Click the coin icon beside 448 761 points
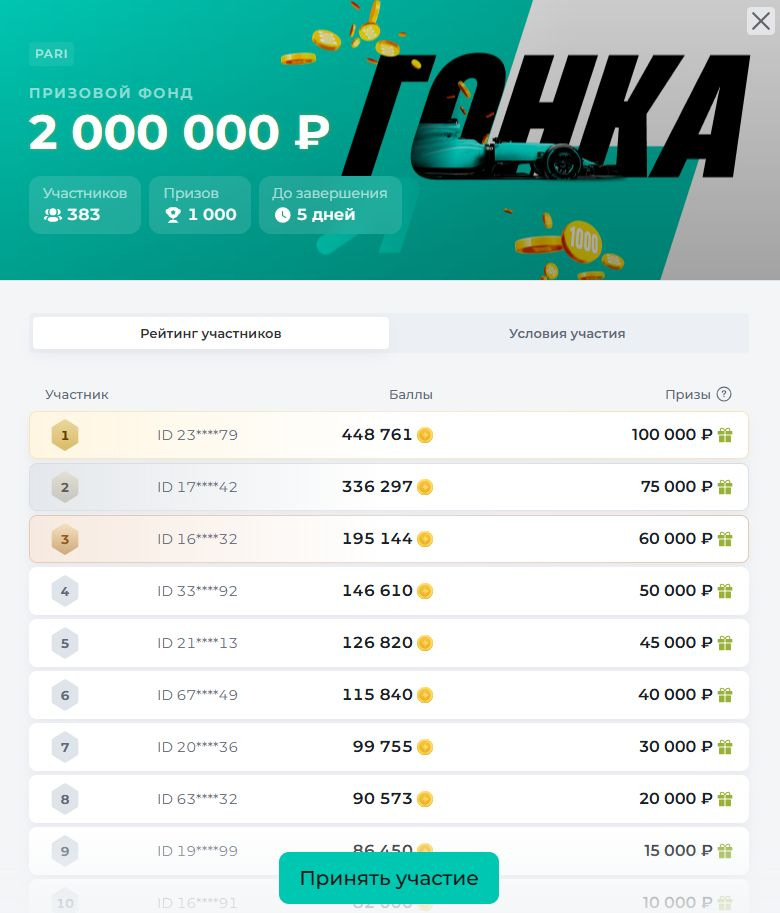 pos(425,435)
